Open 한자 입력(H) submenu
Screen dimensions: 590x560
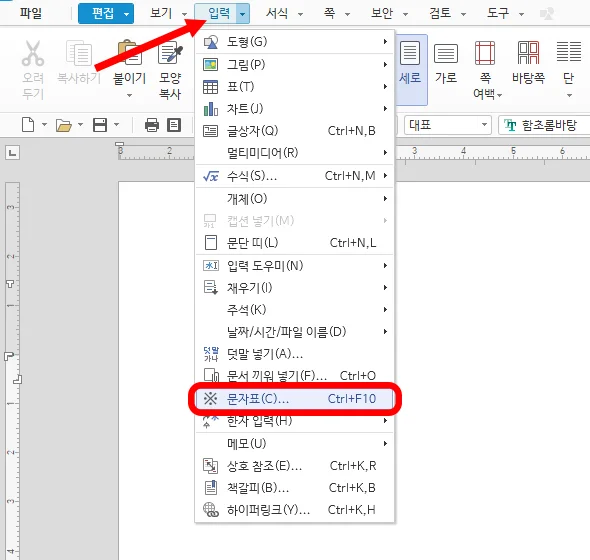point(295,421)
